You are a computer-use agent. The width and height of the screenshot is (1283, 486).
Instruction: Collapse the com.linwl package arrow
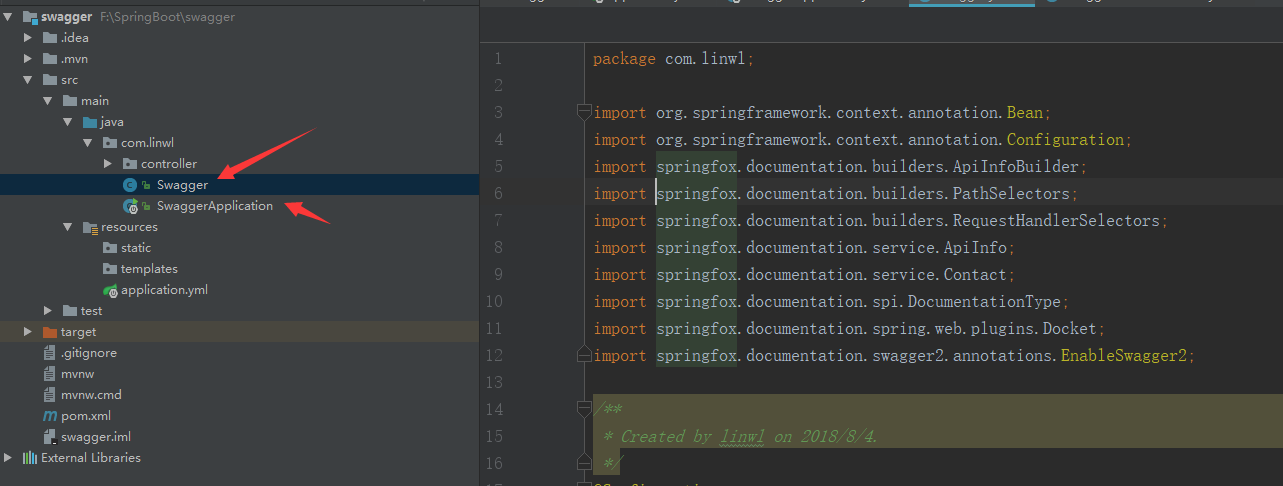click(x=90, y=143)
